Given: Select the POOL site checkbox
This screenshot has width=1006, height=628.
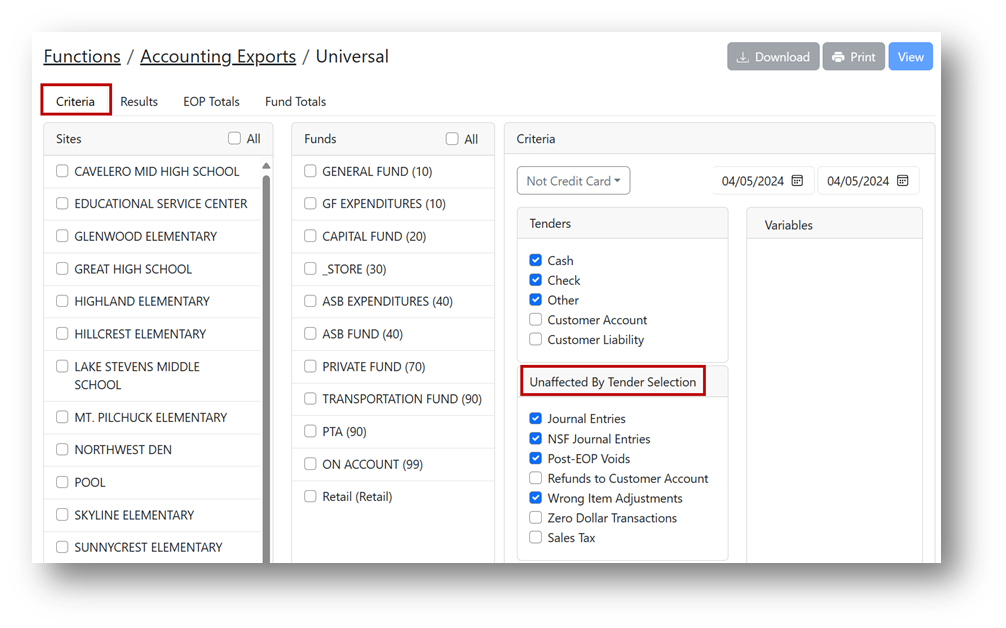Looking at the screenshot, I should click(x=62, y=482).
